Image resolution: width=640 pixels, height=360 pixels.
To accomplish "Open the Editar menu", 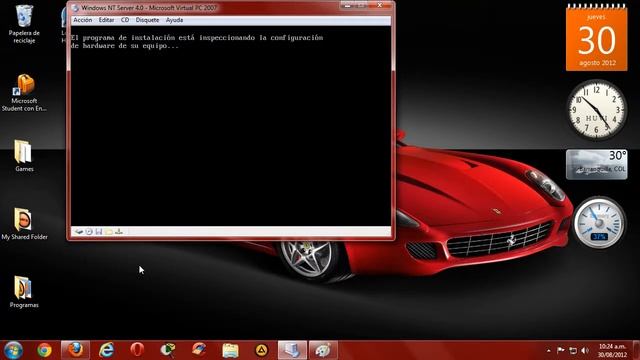I will coord(106,20).
